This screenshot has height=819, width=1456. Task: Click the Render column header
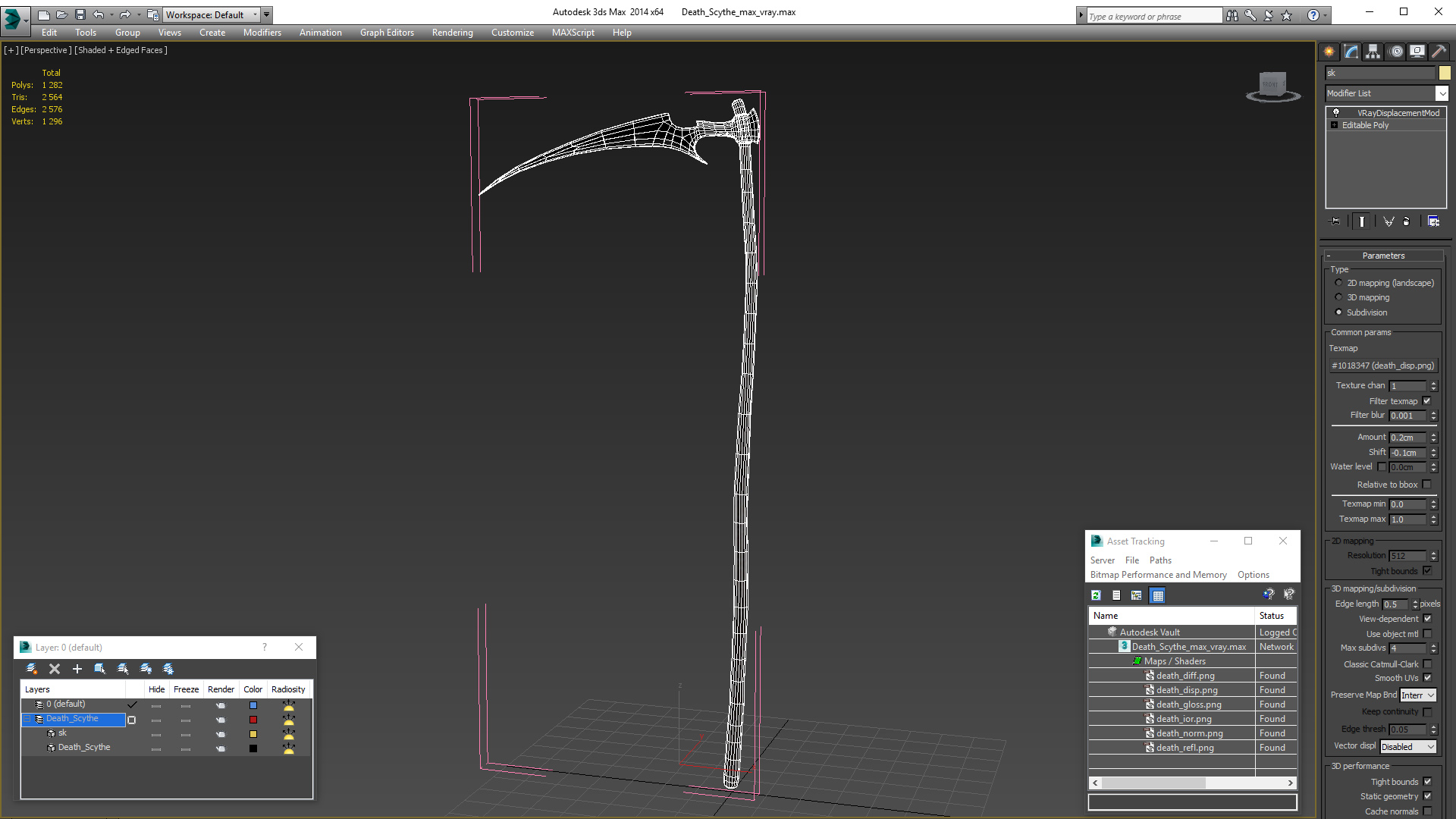pos(221,689)
